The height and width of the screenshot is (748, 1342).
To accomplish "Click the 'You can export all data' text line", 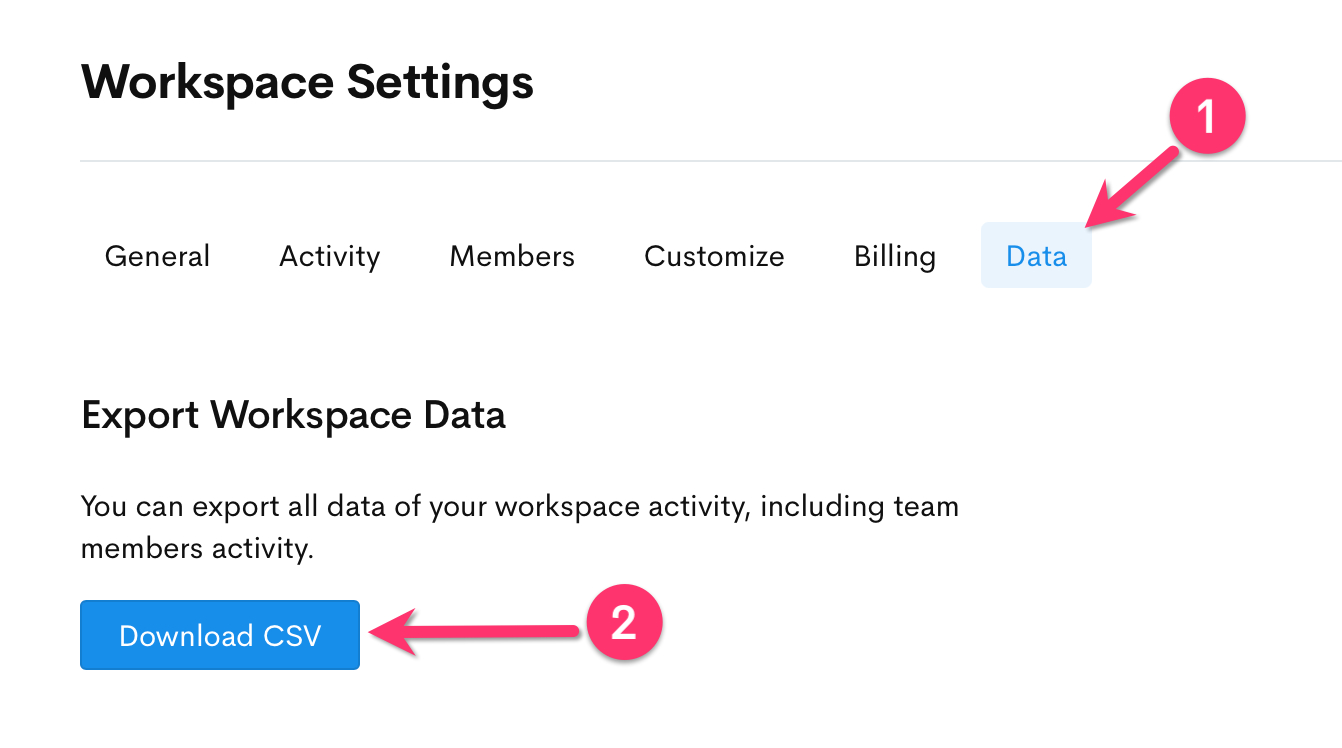I will pos(519,506).
